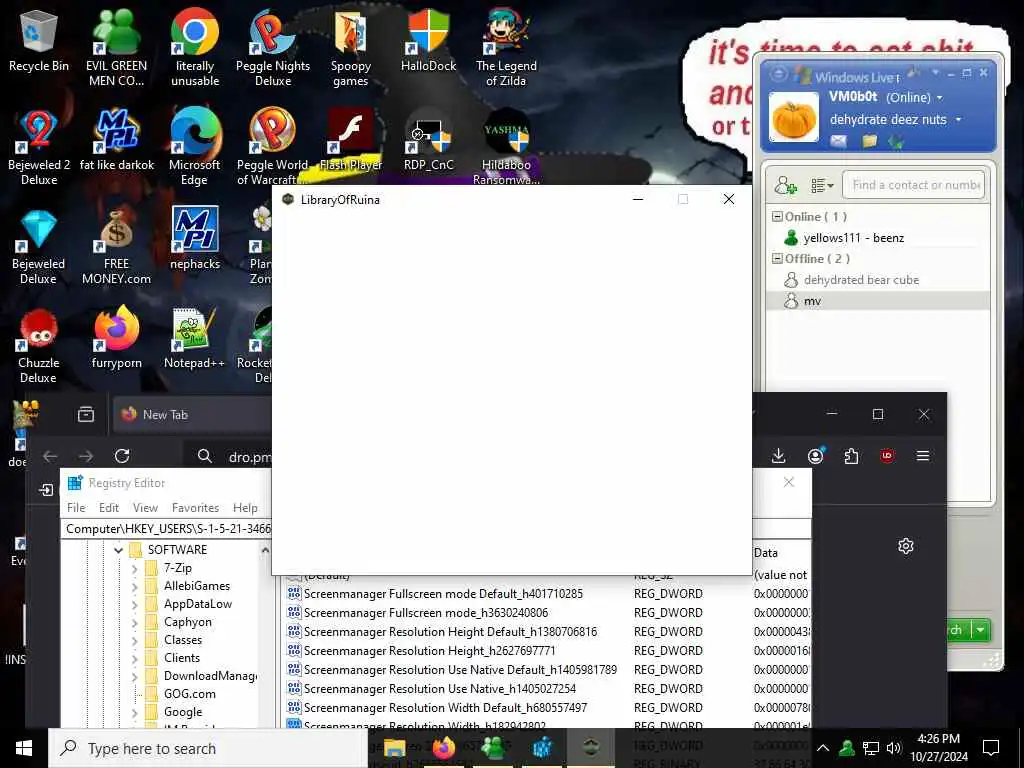Open Peggle World of Warcraft shortcut

(x=273, y=148)
